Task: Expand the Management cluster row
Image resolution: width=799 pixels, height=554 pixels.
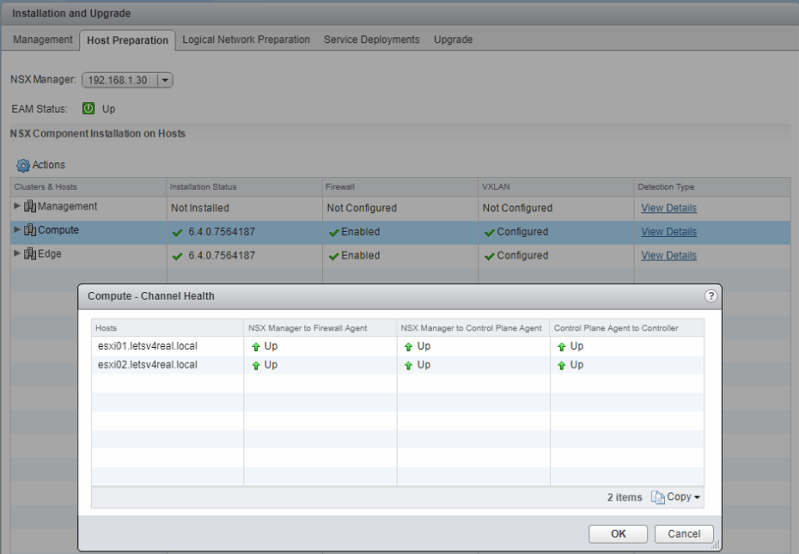Action: coord(16,207)
